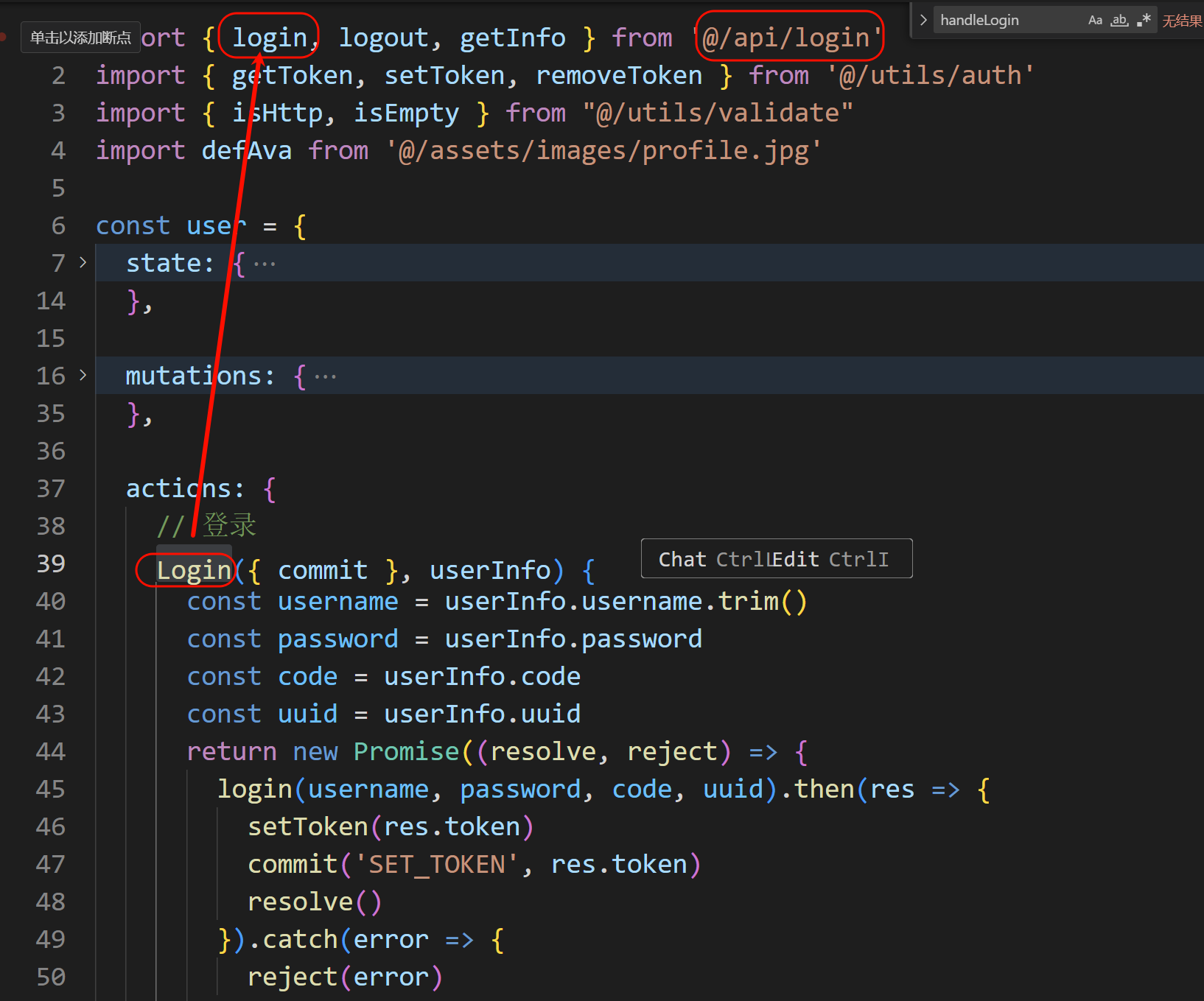This screenshot has height=1001, width=1204.
Task: Click line number 39 in the gutter
Action: (x=50, y=564)
